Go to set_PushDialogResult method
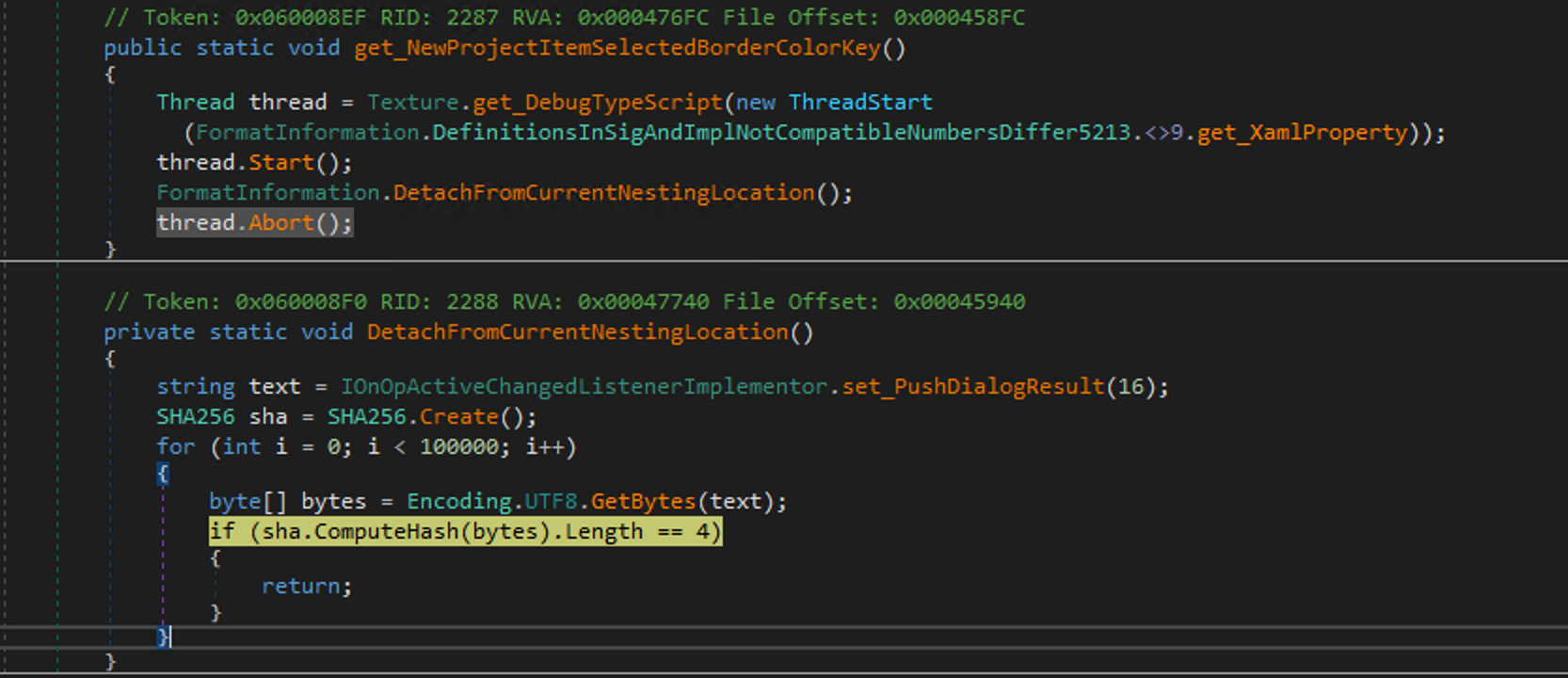The image size is (1568, 678). click(x=973, y=386)
